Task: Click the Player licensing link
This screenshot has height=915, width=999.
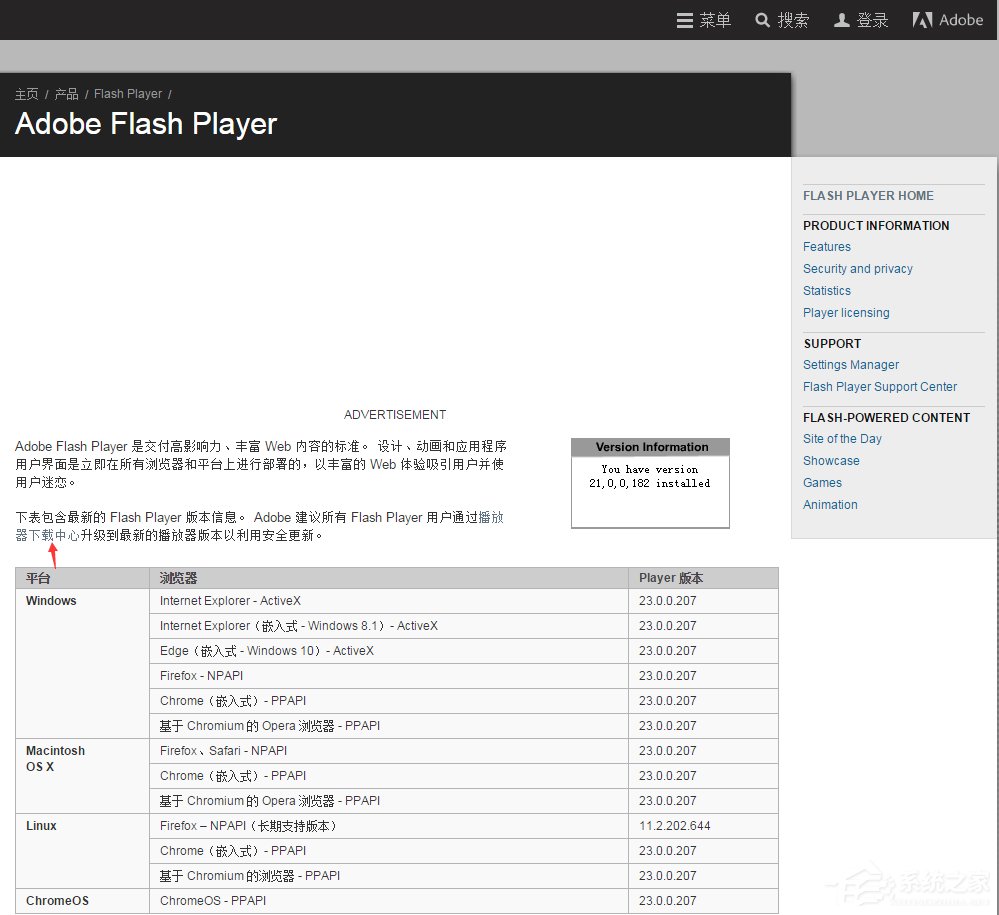Action: click(846, 312)
